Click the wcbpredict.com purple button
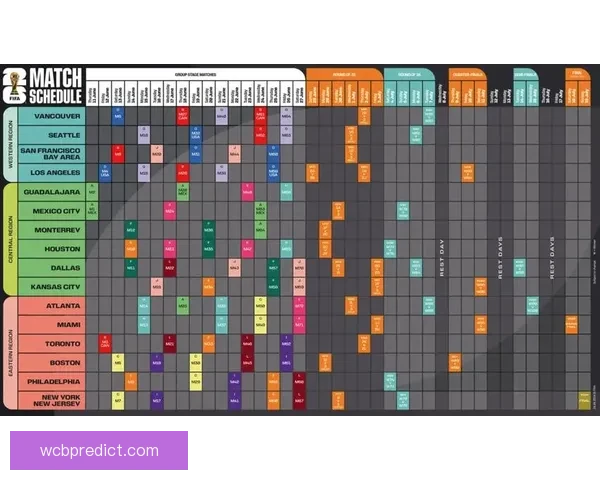600x480 pixels. (99, 449)
